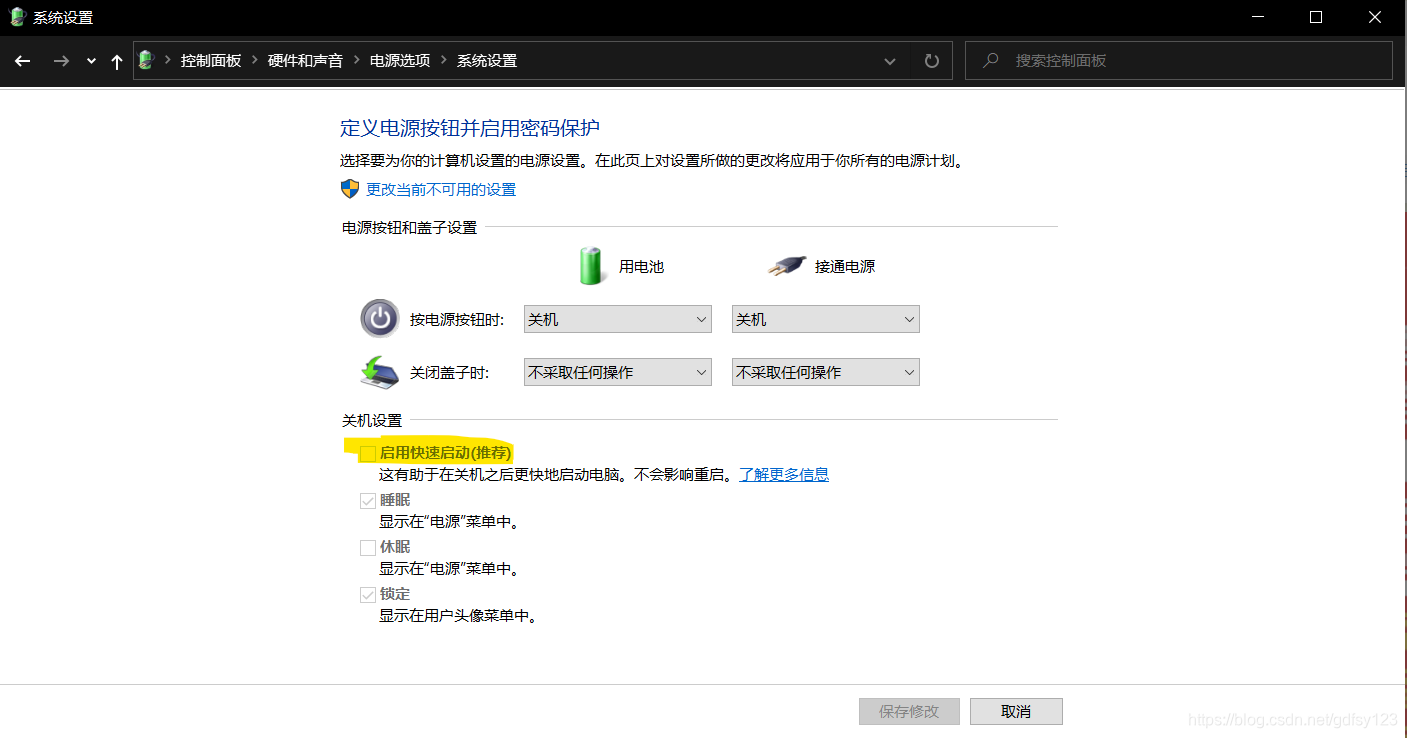Toggle the 睡眠 checkbox
Viewport: 1407px width, 738px height.
(368, 500)
